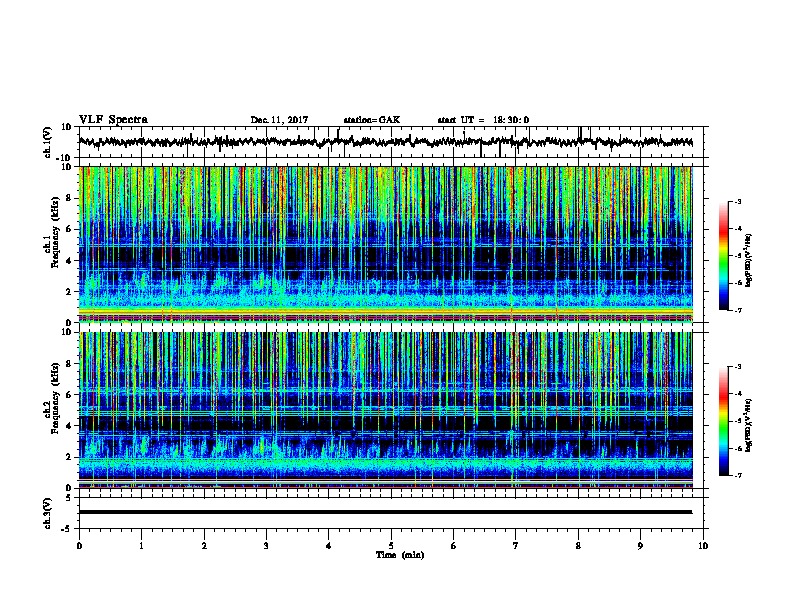Click the time-axis tick label "8"

[x=578, y=546]
